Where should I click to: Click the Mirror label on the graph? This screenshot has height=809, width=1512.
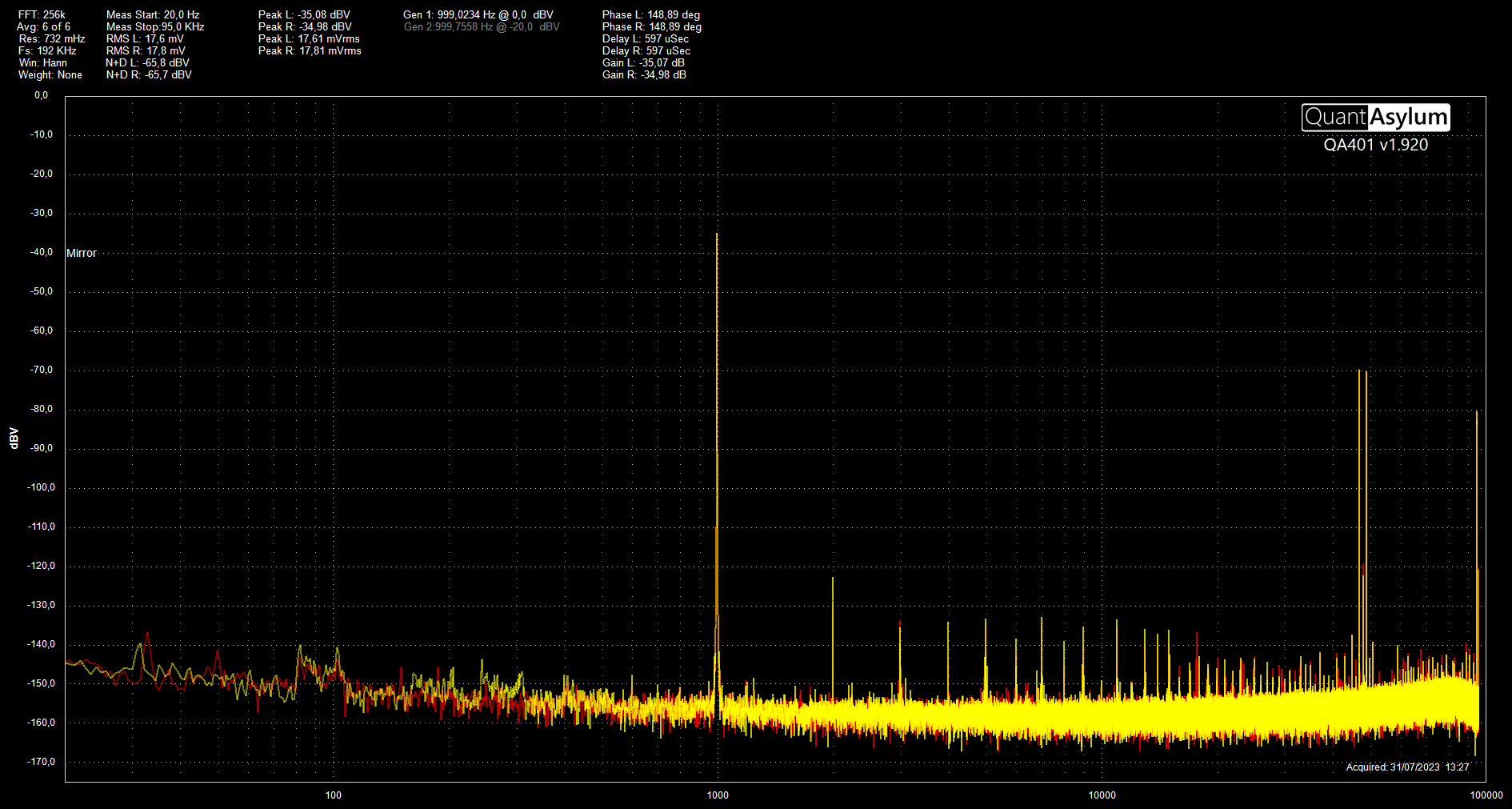81,253
